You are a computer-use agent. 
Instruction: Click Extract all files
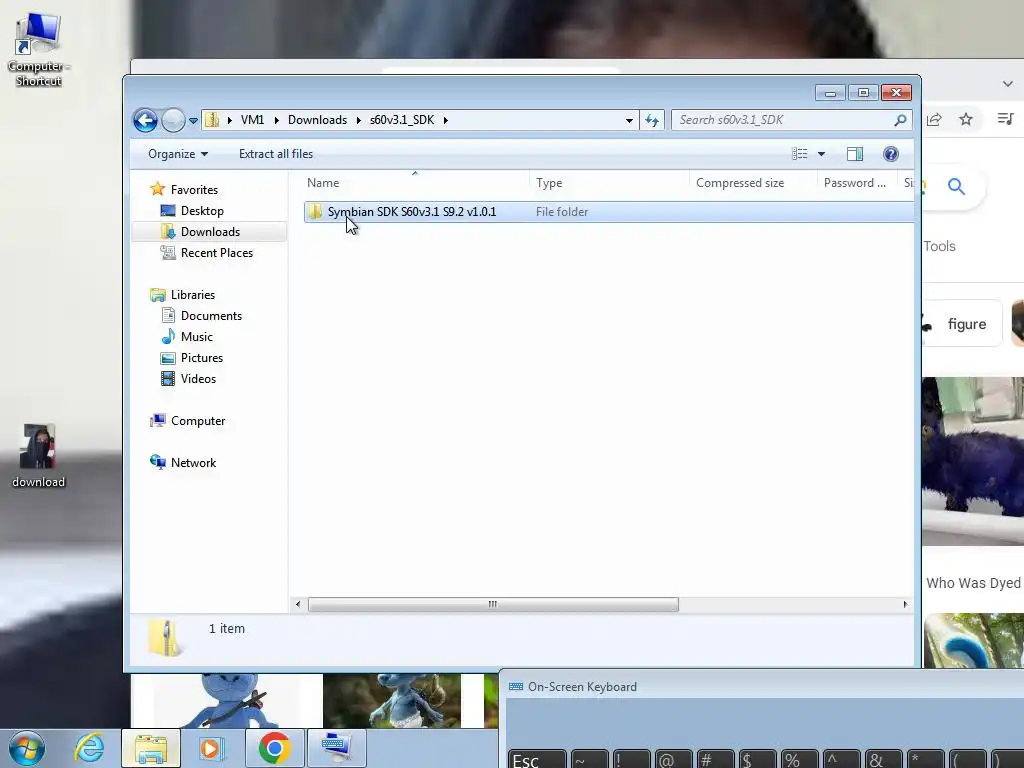coord(276,154)
